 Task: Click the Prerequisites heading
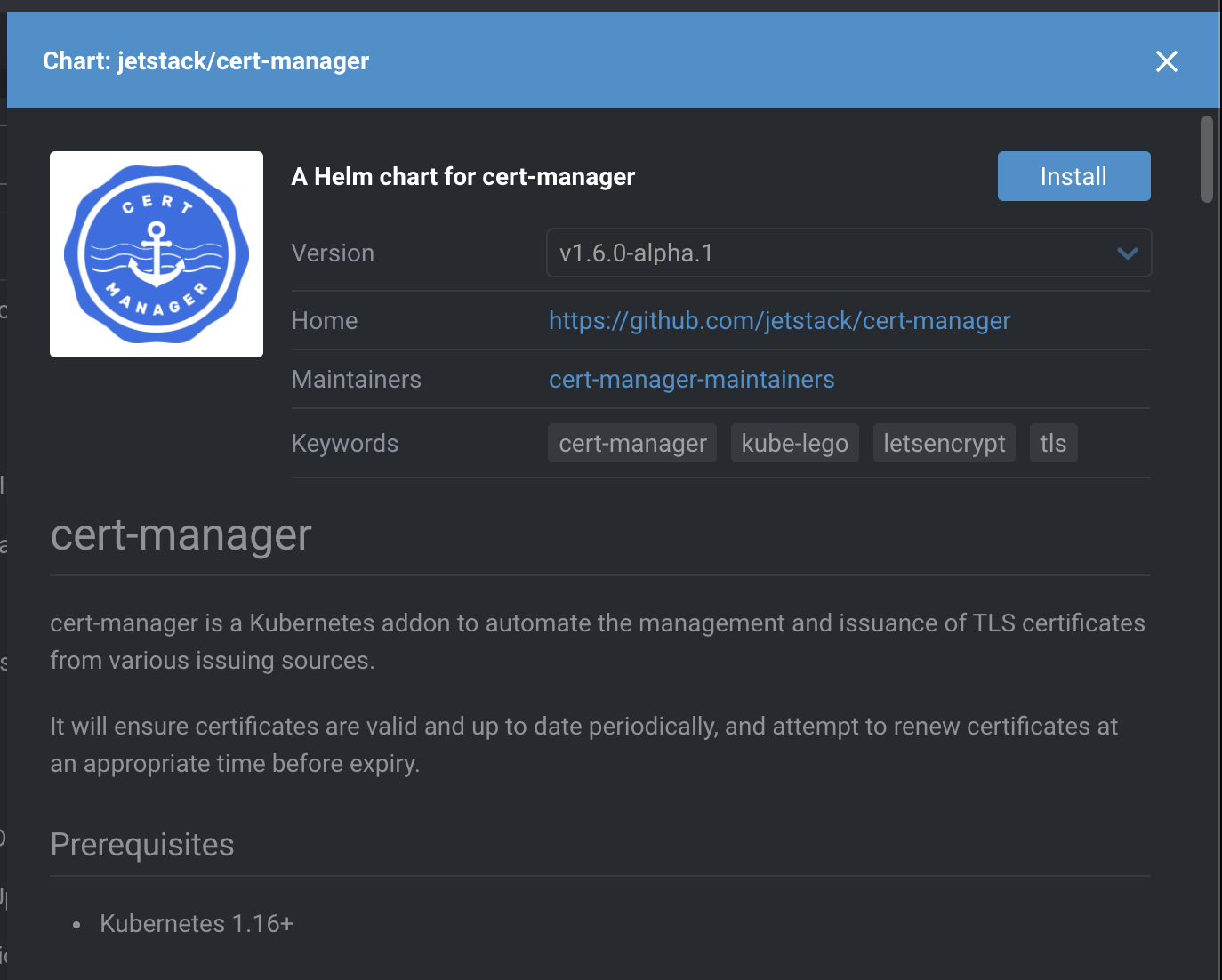142,844
